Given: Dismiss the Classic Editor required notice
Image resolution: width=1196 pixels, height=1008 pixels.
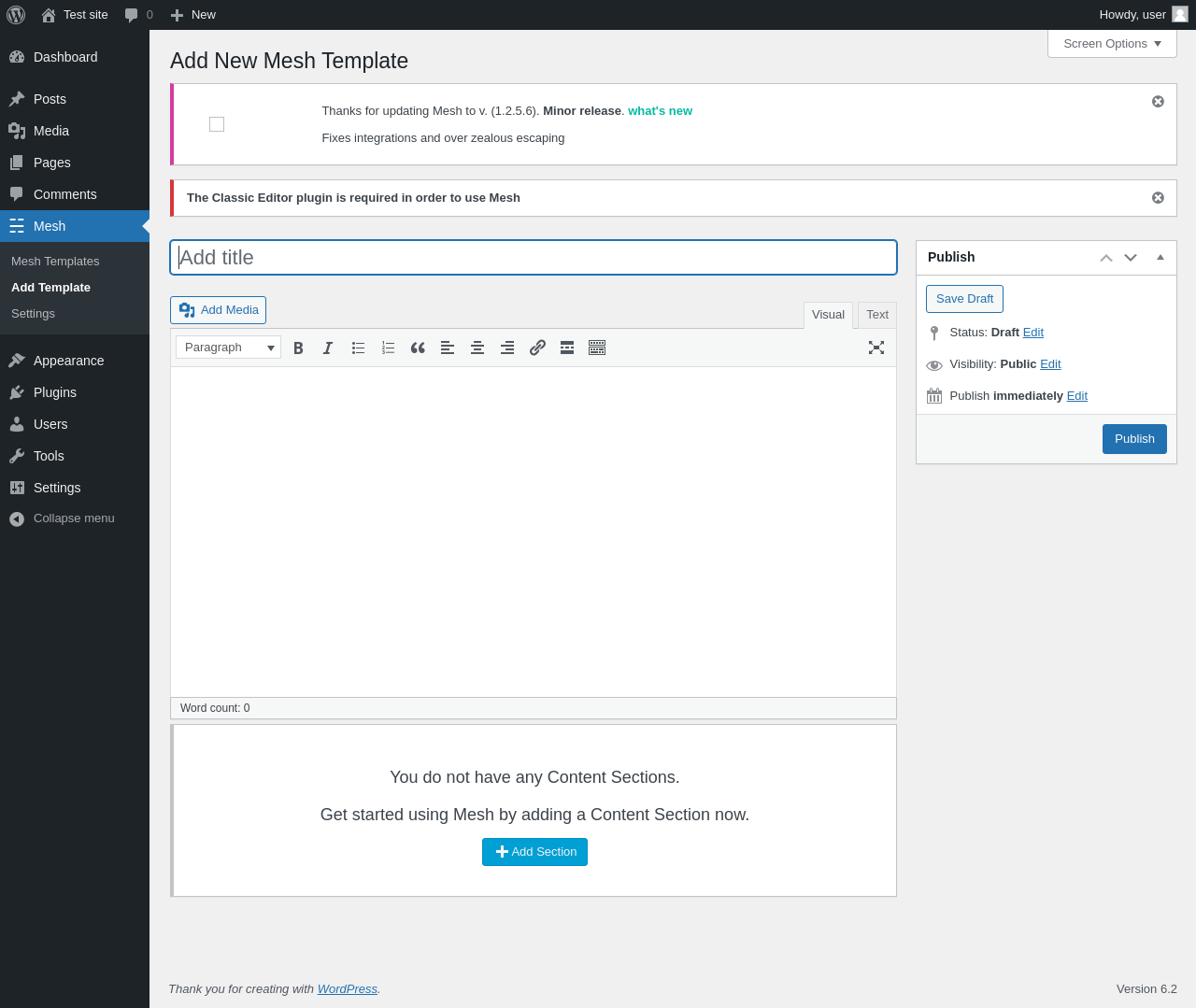Looking at the screenshot, I should [1158, 198].
